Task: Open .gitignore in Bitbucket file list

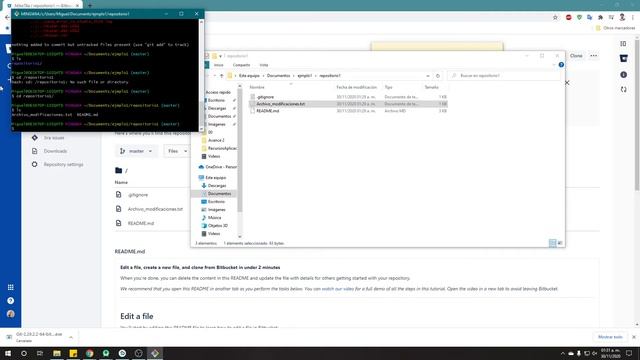Action: tap(138, 195)
